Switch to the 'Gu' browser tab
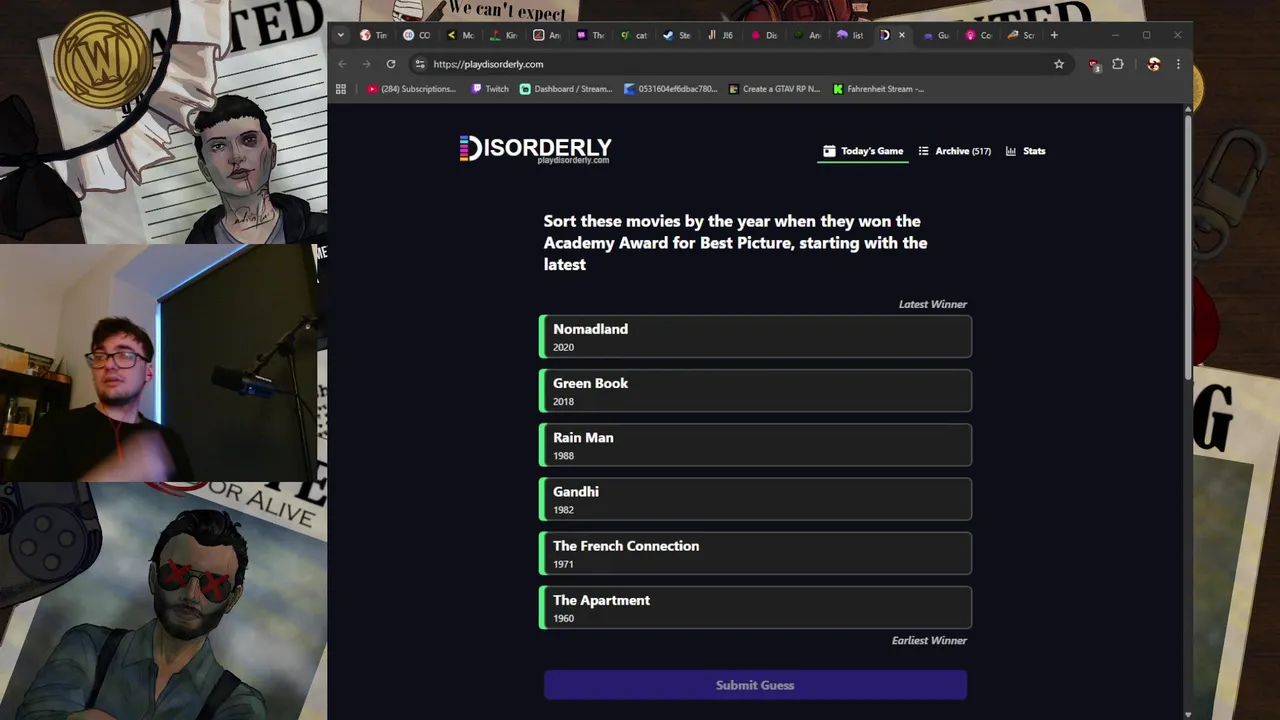This screenshot has height=720, width=1280. coord(936,35)
